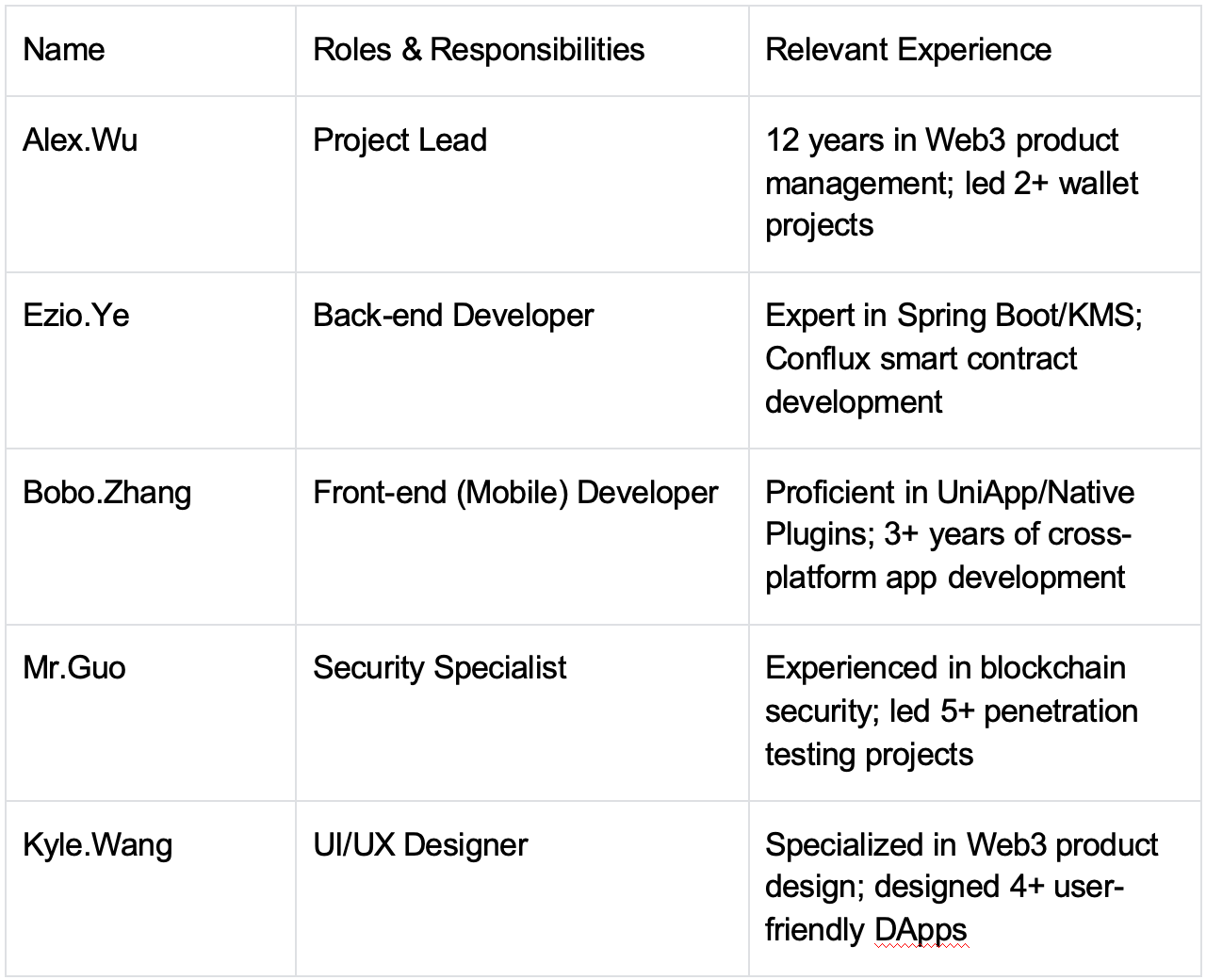Screen dimensions: 1206x980
Task: Place cursor in the Alex.Wu name cell
Action: 80,140
